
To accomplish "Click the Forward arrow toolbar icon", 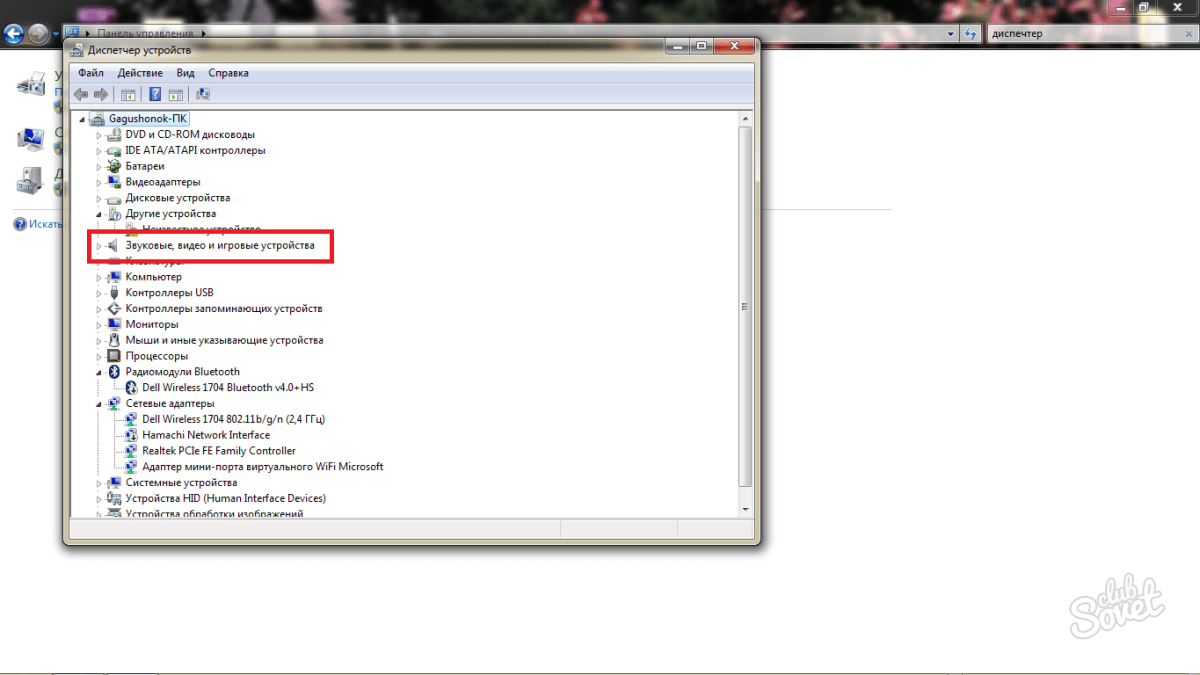I will point(100,94).
